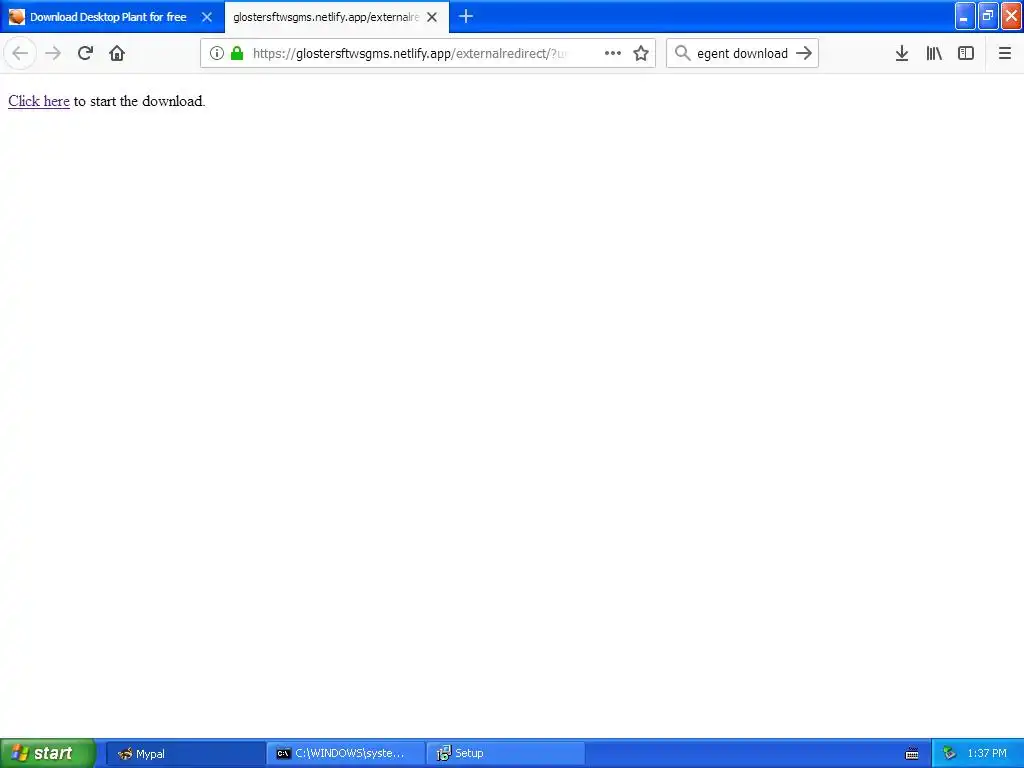
Task: Open the downloads panel
Action: click(x=902, y=54)
